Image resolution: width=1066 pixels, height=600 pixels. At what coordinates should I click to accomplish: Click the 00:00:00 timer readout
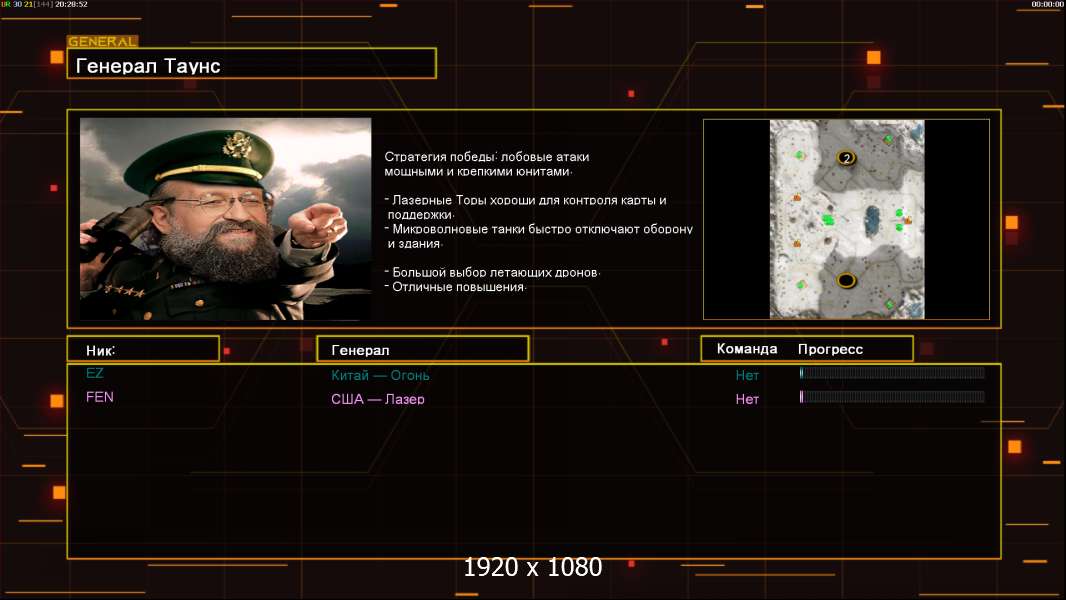[1047, 4]
